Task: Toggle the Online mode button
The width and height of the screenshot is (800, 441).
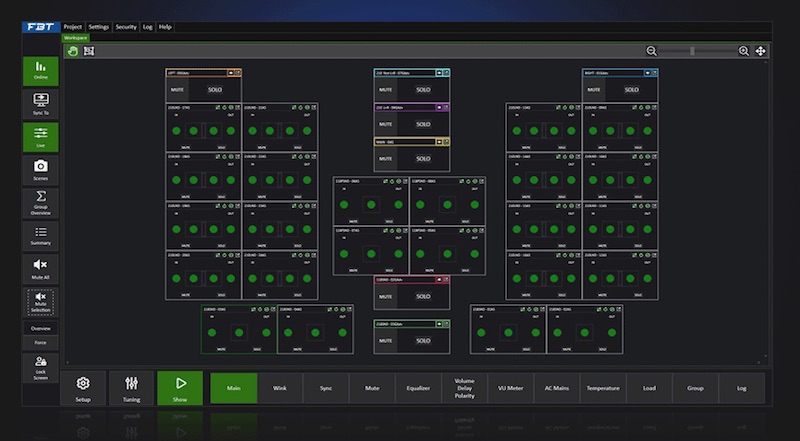Action: click(40, 71)
